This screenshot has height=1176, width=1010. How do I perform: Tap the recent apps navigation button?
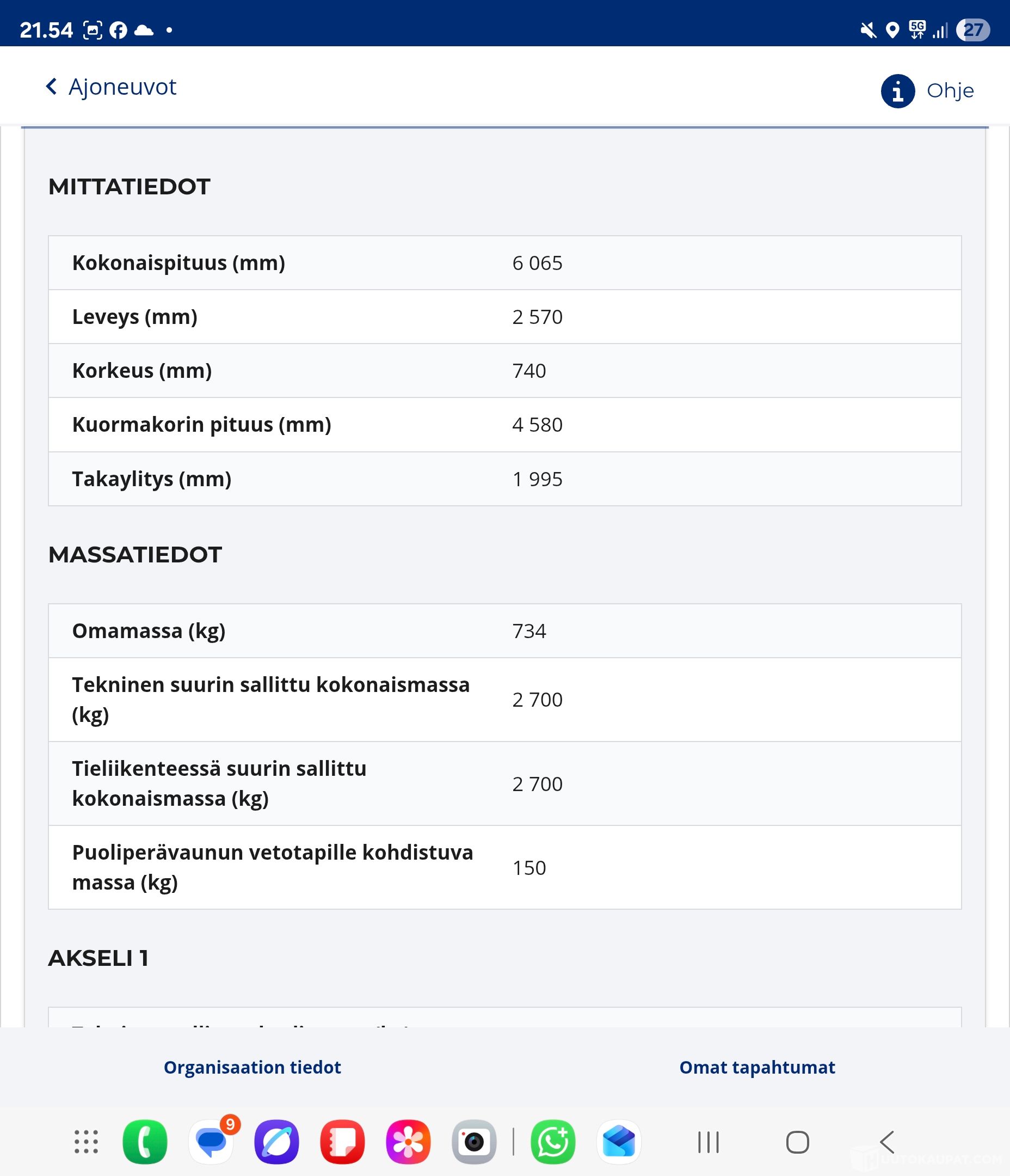click(708, 1142)
